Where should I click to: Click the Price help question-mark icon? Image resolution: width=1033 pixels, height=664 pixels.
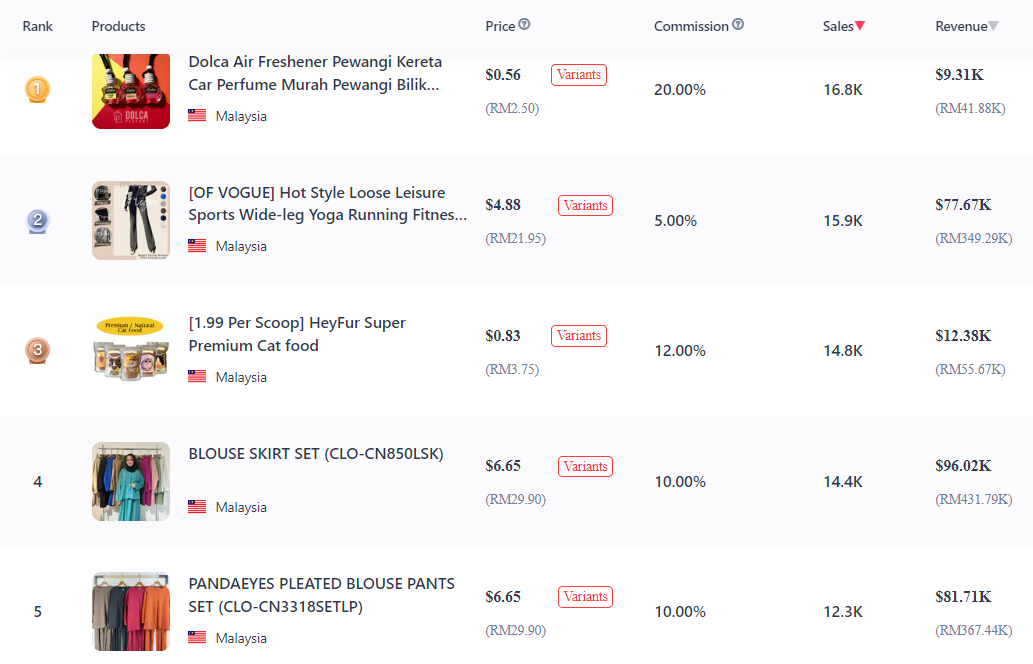pos(524,24)
